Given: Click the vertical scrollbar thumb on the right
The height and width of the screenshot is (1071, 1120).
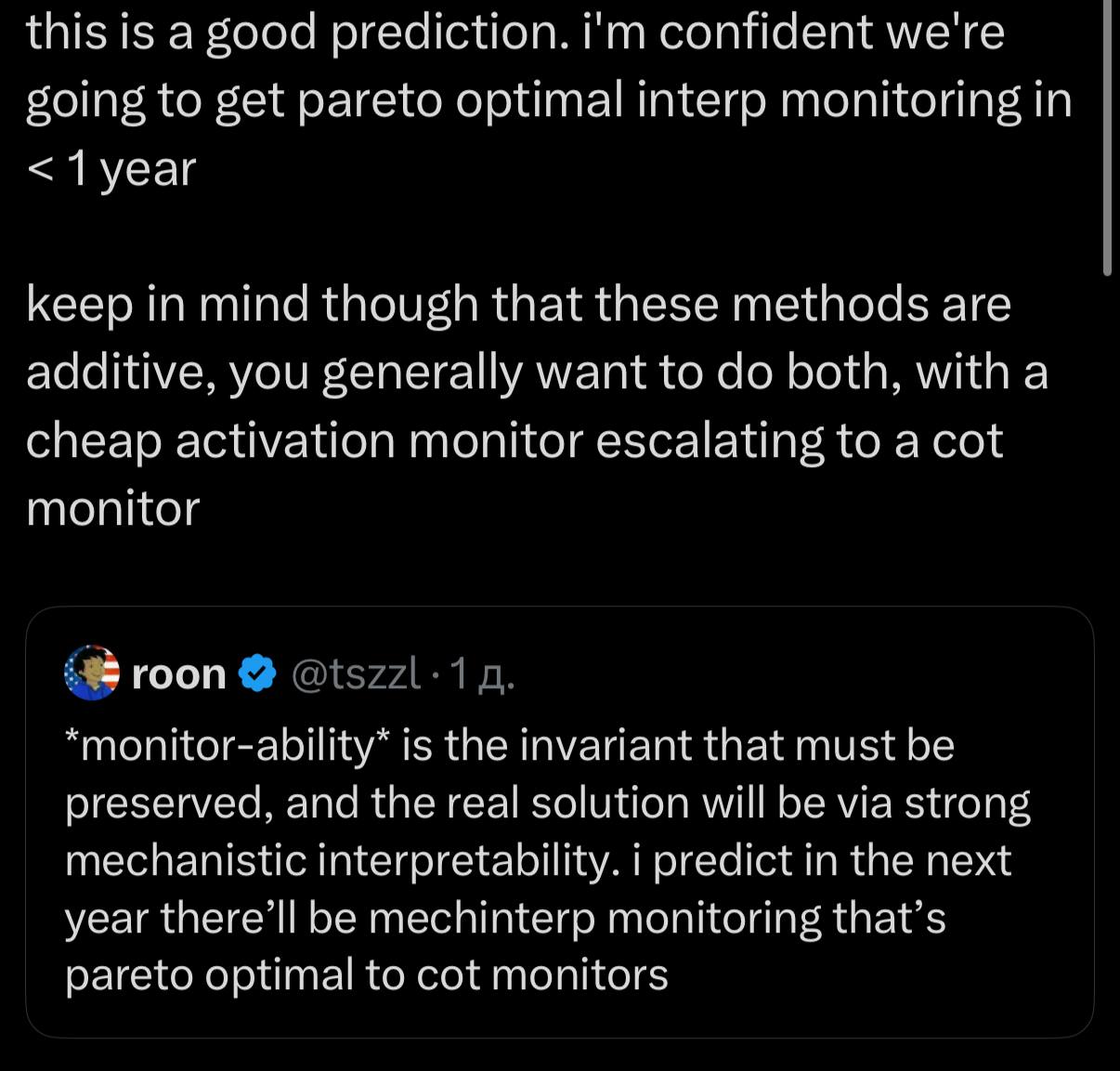Looking at the screenshot, I should [1107, 137].
